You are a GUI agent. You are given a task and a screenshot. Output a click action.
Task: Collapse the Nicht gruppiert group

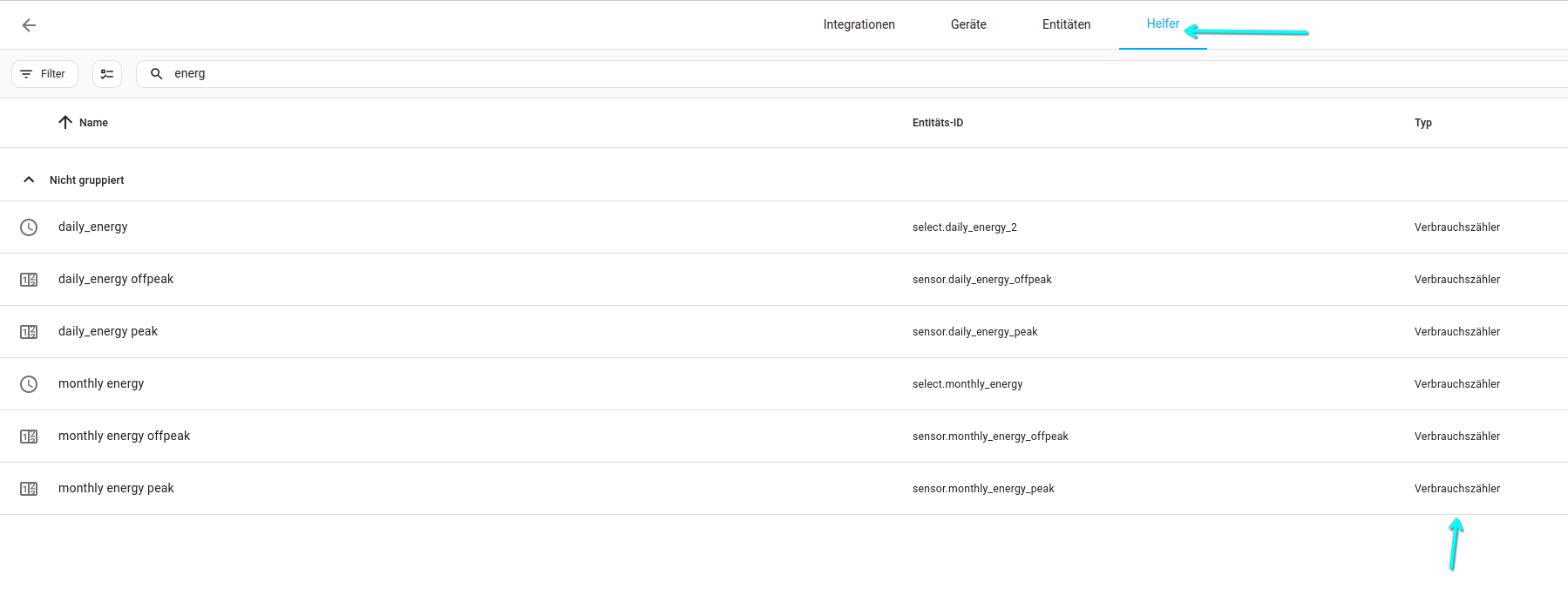click(x=29, y=180)
